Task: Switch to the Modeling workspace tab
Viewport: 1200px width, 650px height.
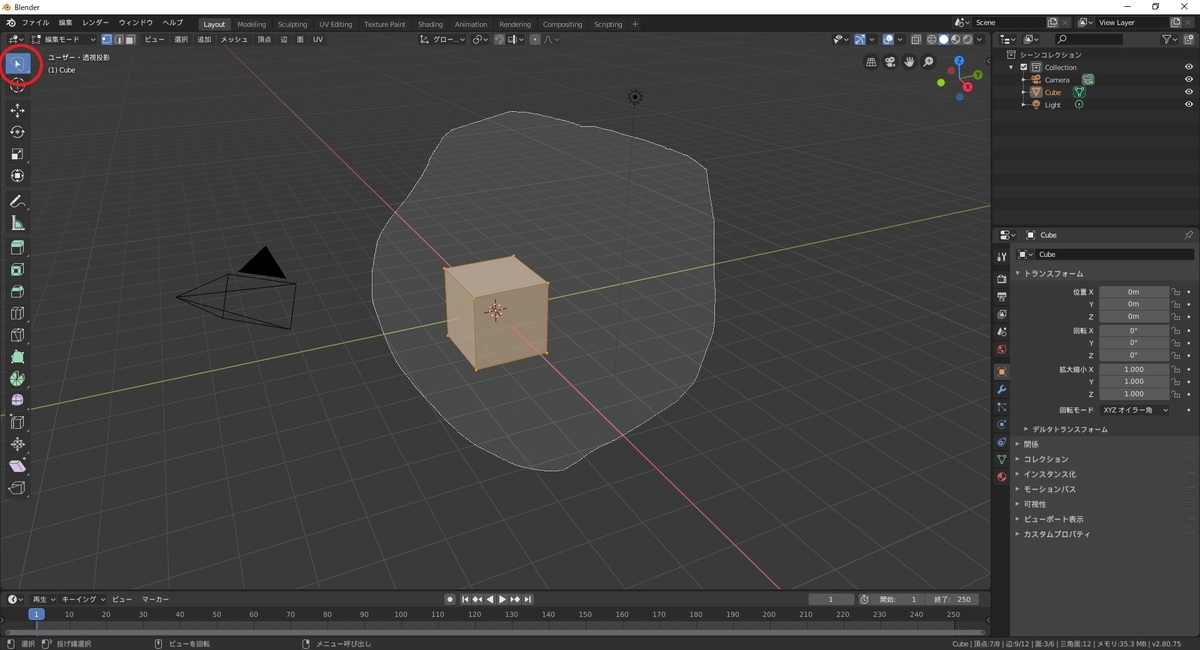Action: click(251, 24)
